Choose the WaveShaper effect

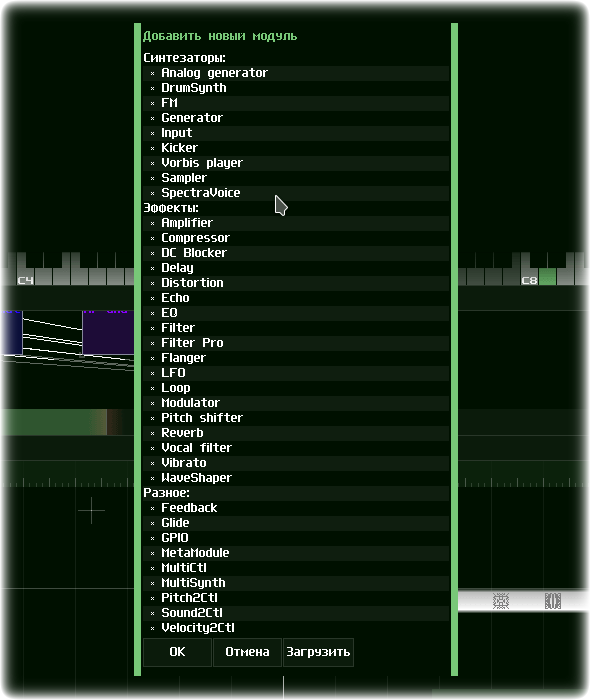click(296, 478)
